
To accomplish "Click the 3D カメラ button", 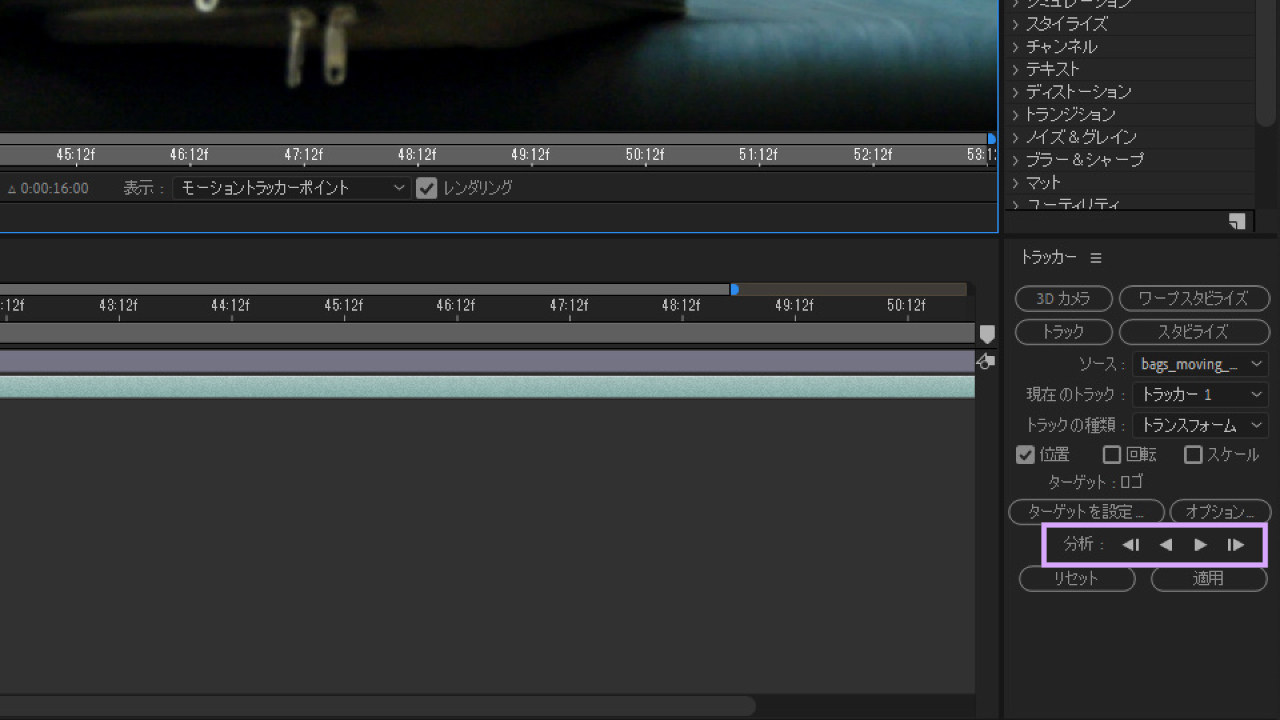I will point(1064,298).
